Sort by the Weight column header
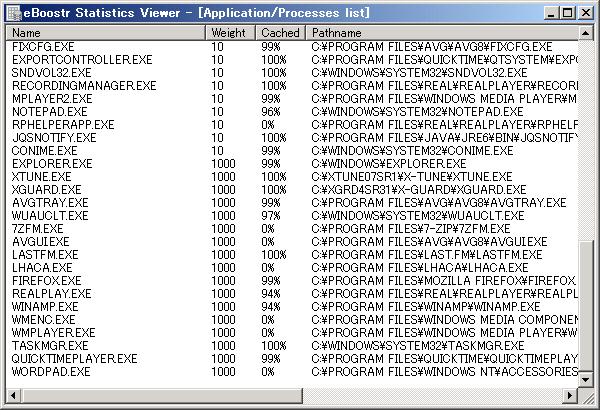Image resolution: width=600 pixels, height=410 pixels. pos(230,33)
